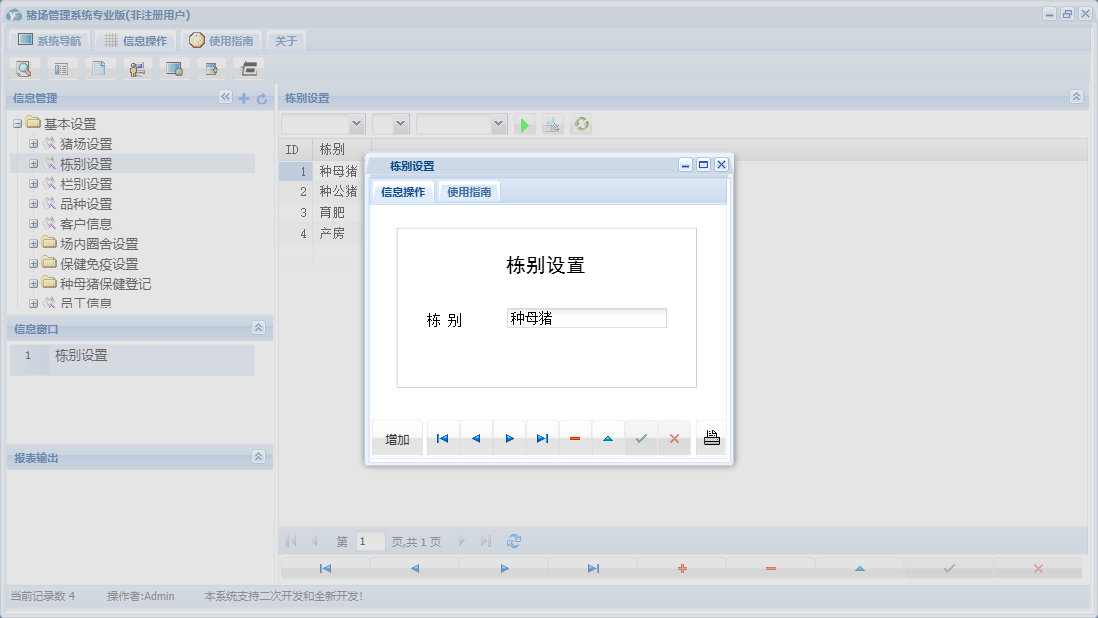This screenshot has height=618, width=1098.
Task: Collapse the 信息窗口 panel
Action: coord(258,328)
